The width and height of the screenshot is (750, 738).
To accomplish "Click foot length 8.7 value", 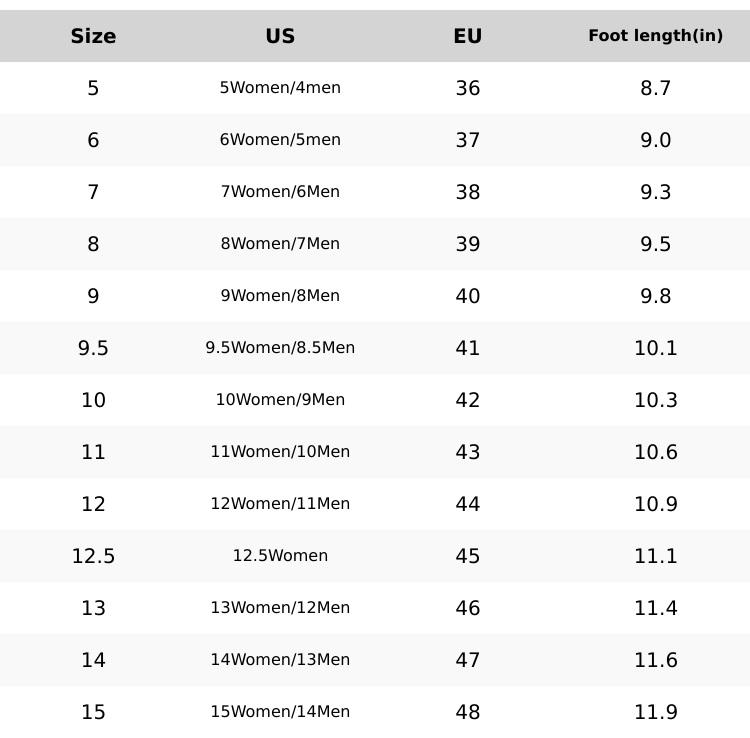I will (x=655, y=88).
